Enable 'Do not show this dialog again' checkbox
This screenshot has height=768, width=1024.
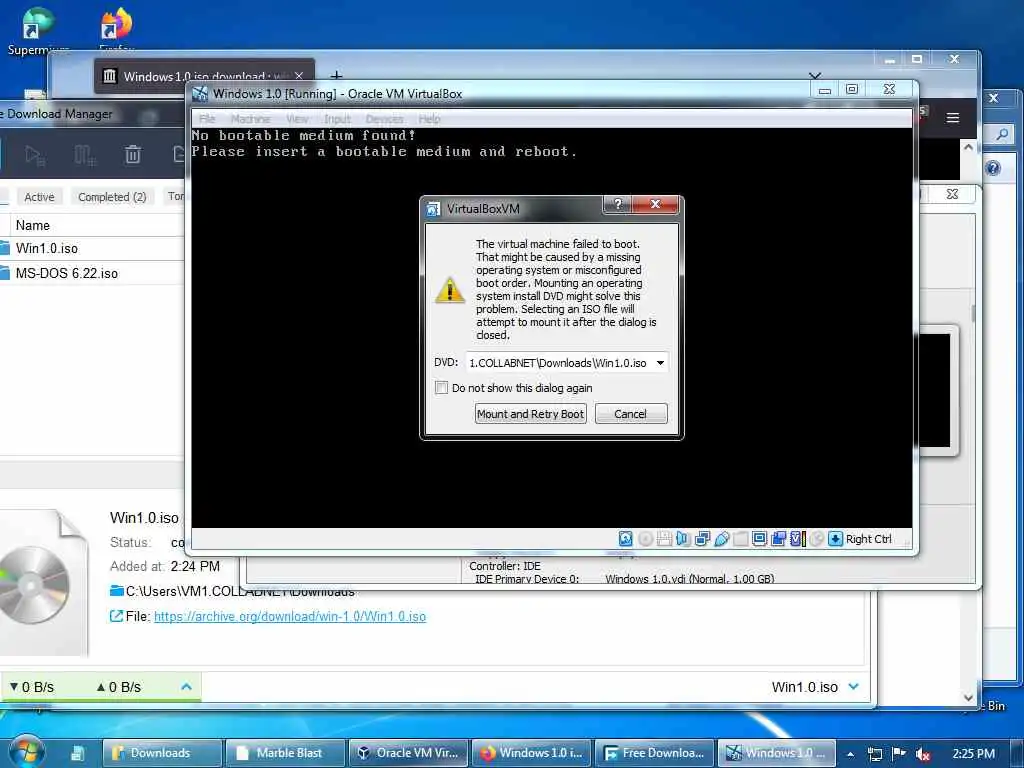pyautogui.click(x=441, y=388)
